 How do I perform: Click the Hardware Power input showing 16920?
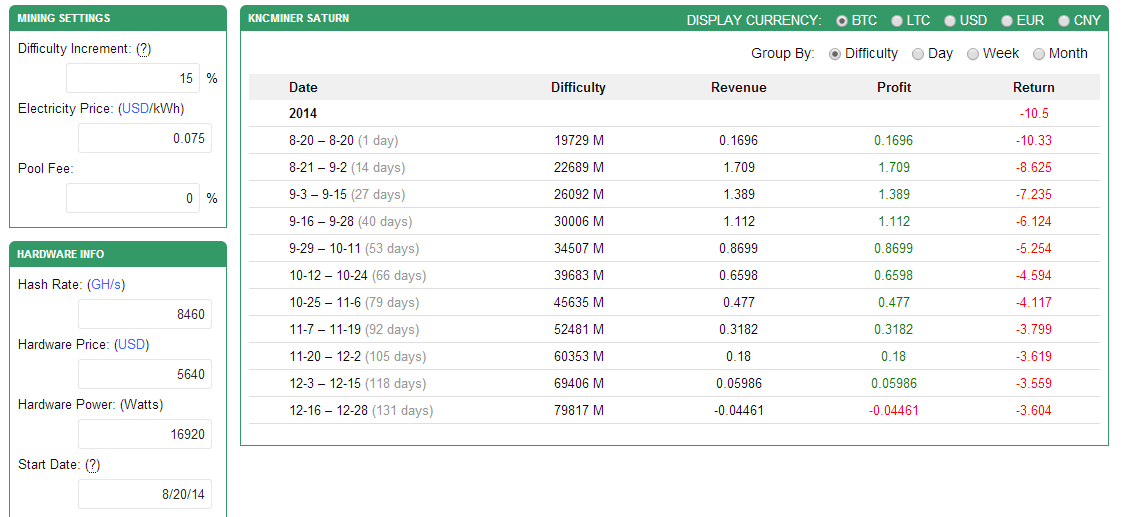click(145, 434)
